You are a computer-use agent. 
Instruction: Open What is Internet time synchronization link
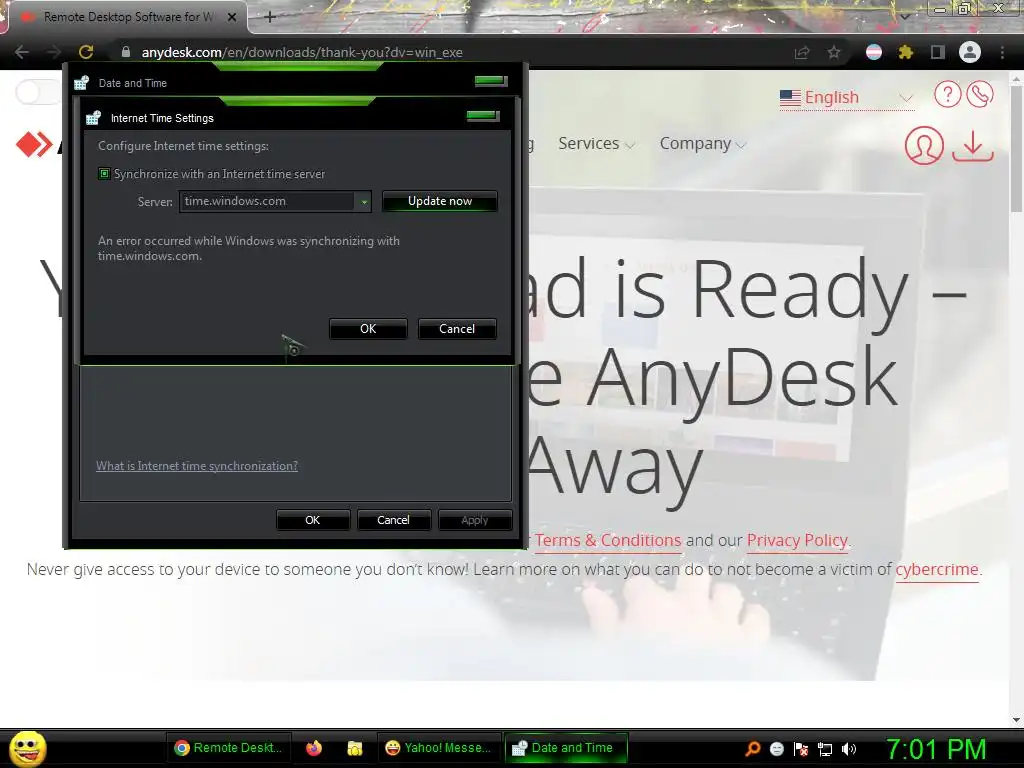tap(197, 466)
